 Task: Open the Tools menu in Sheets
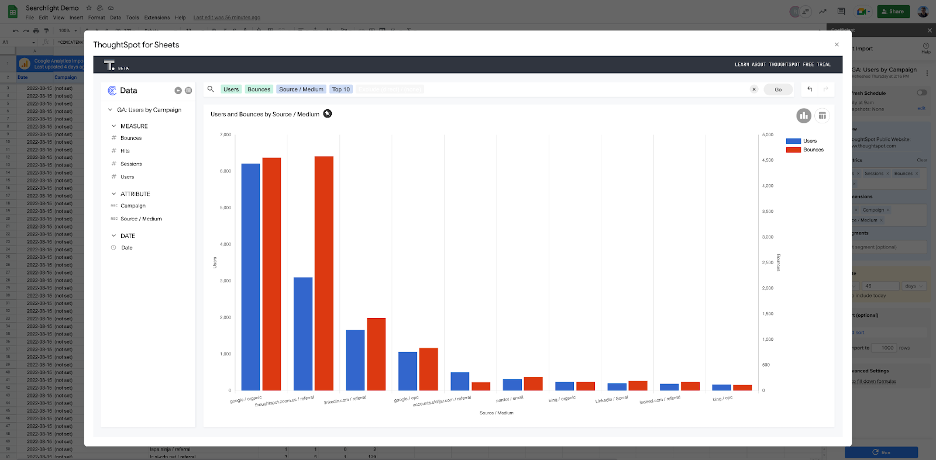[x=133, y=18]
